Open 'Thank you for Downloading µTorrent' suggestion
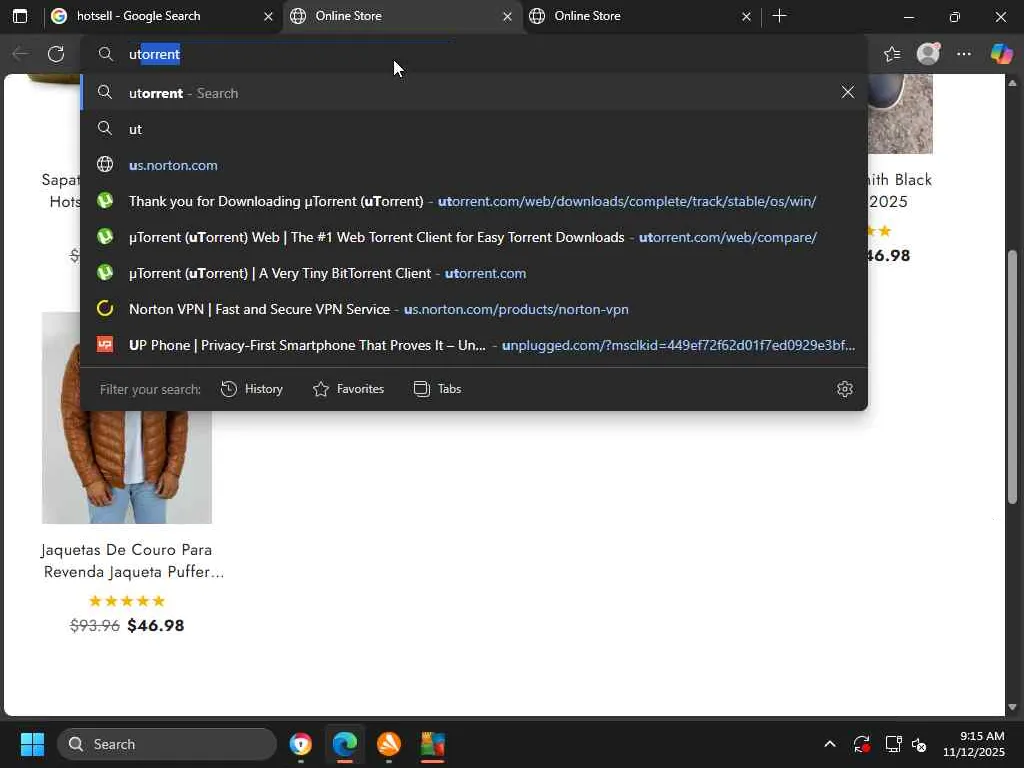 [474, 200]
